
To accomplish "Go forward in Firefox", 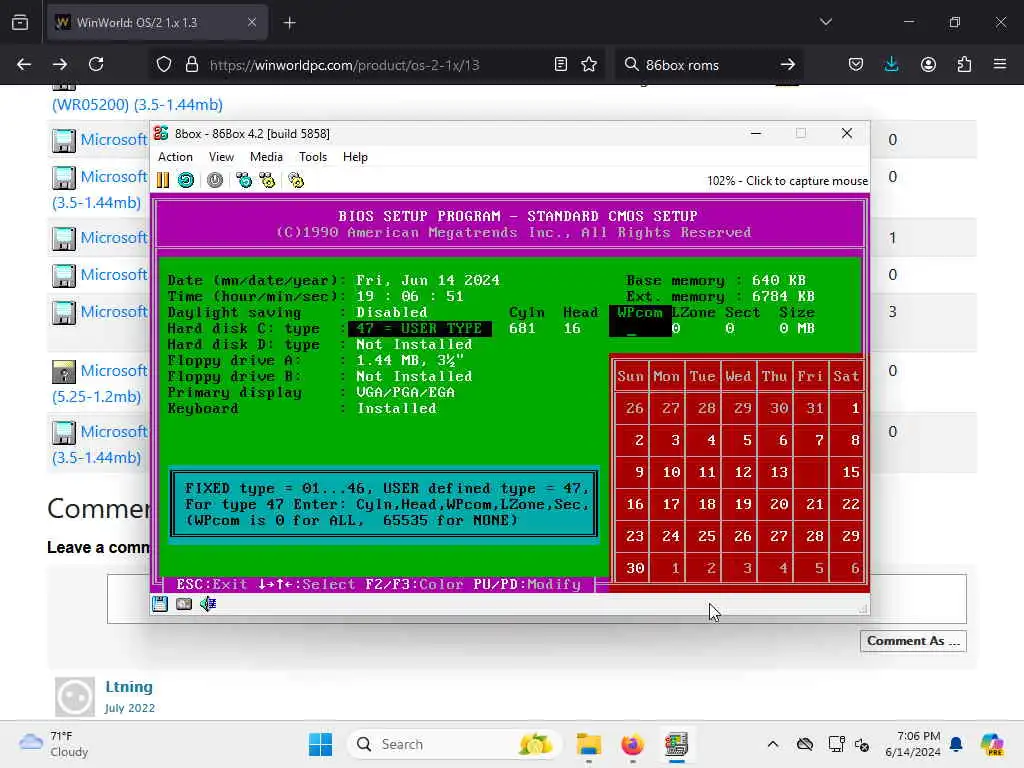I will pyautogui.click(x=59, y=64).
